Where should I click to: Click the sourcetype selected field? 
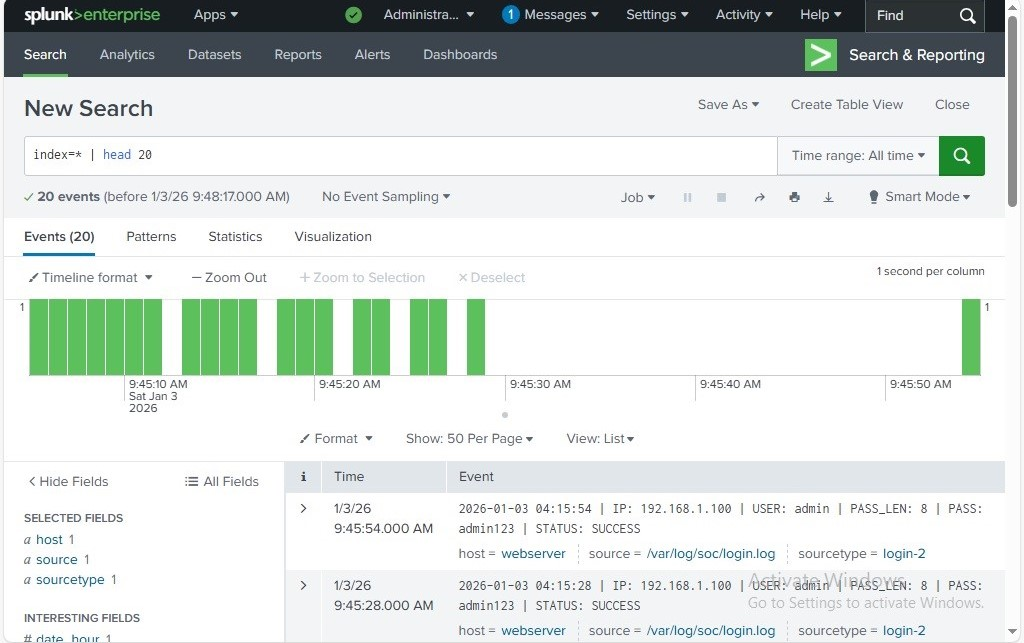click(70, 580)
